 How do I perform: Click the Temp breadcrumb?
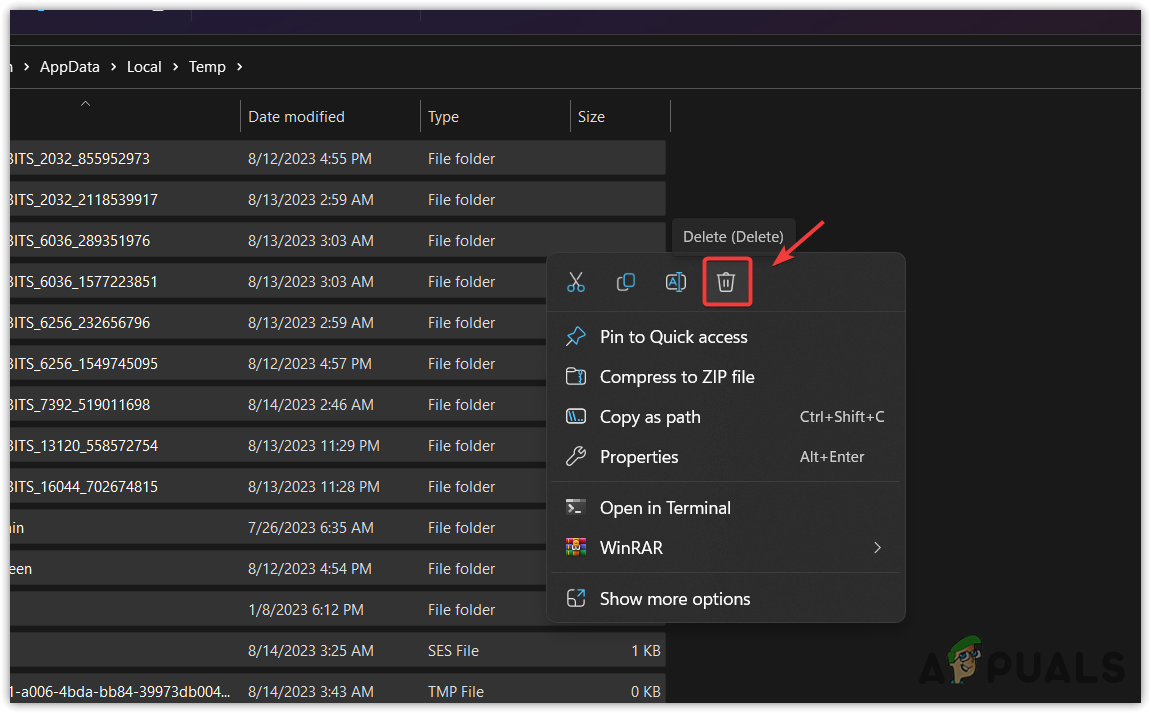tap(208, 67)
